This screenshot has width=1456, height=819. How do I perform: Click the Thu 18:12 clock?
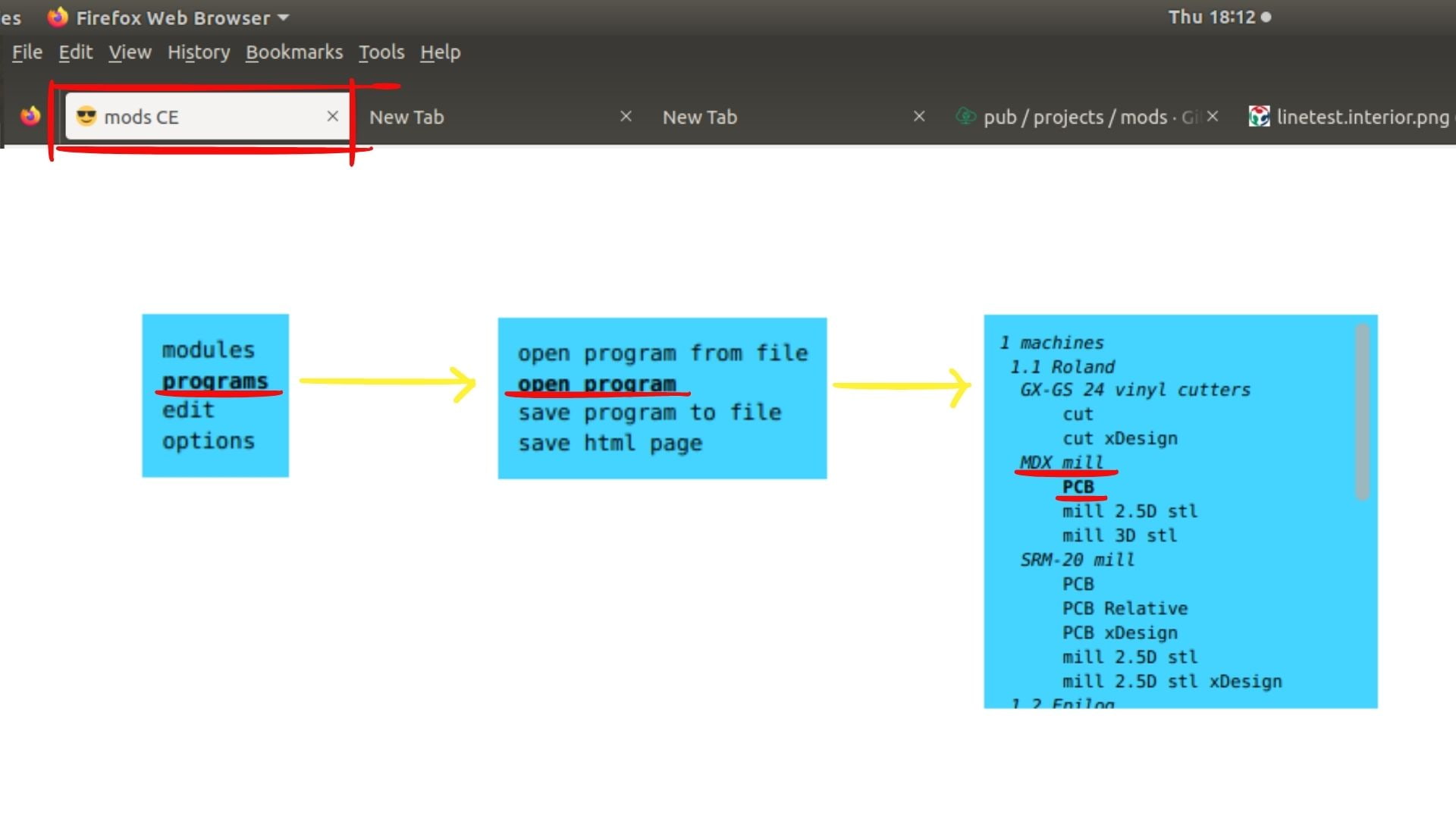point(1211,17)
